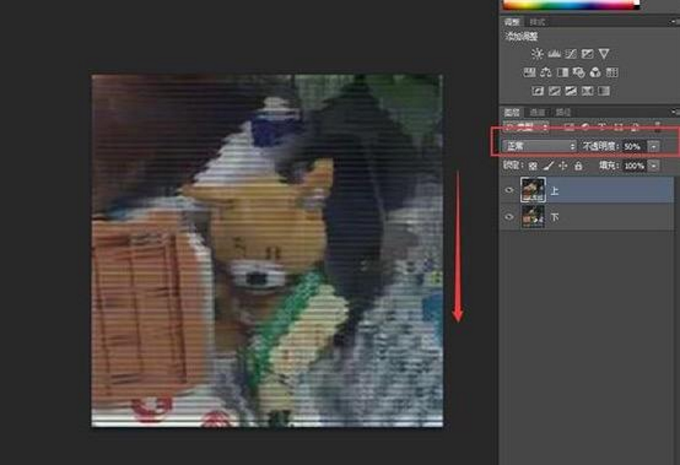
Task: Switch to the 样式 tab
Action: click(537, 22)
